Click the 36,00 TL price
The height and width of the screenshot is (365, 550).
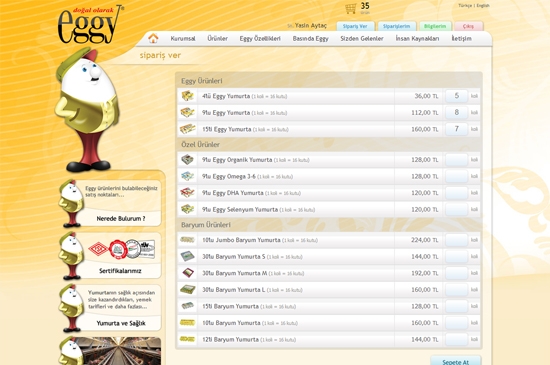tap(427, 96)
